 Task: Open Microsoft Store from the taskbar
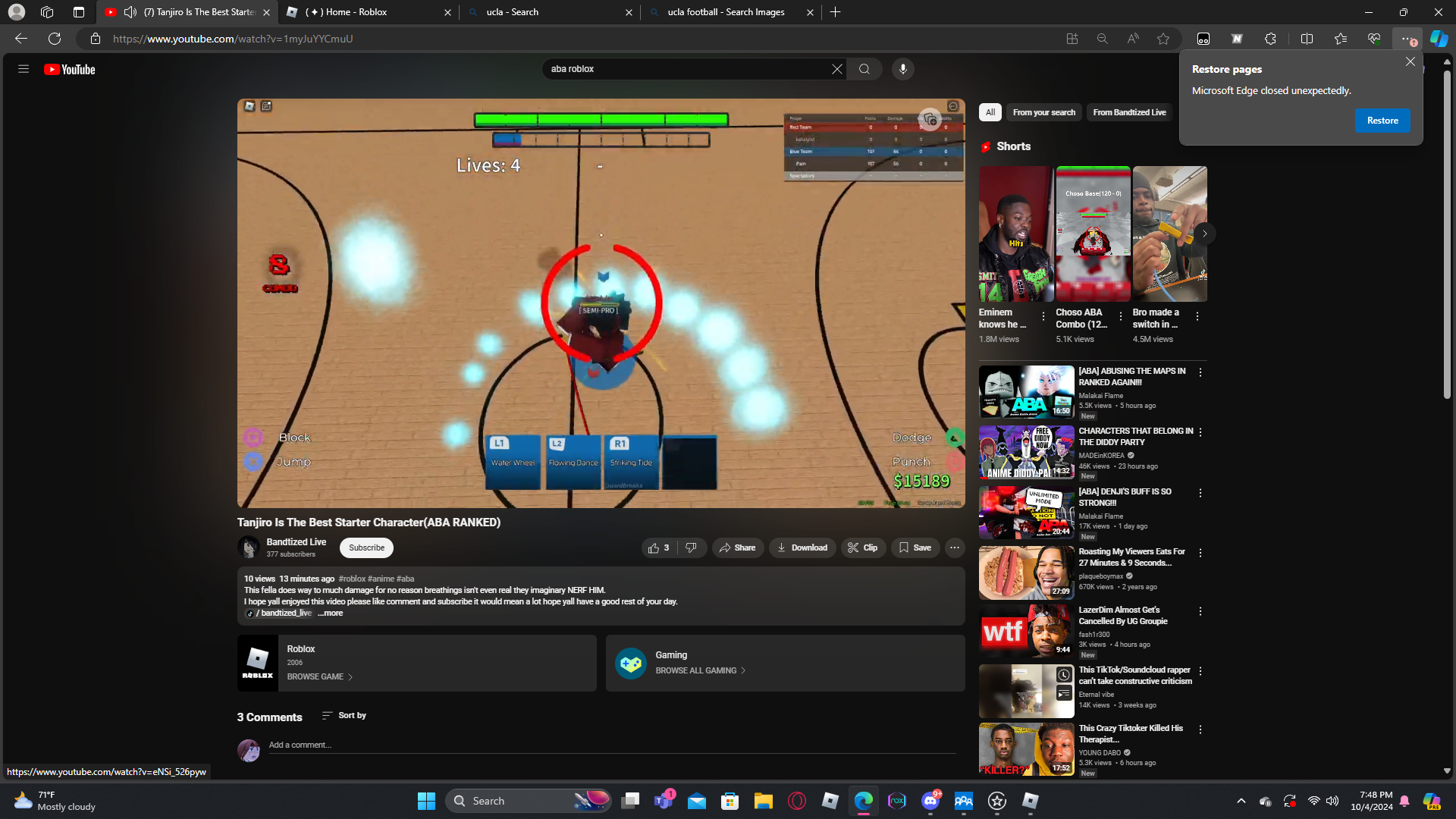730,801
